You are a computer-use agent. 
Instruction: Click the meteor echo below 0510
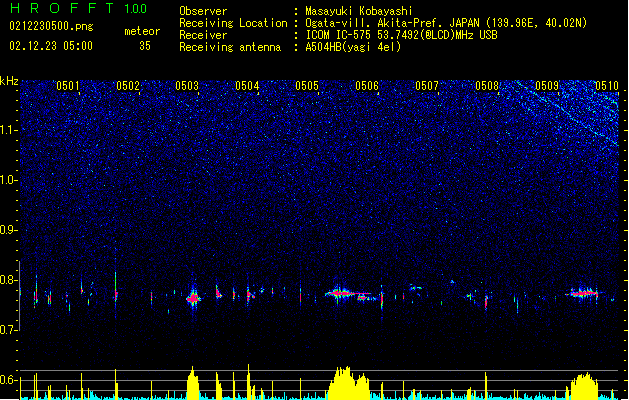(584, 293)
